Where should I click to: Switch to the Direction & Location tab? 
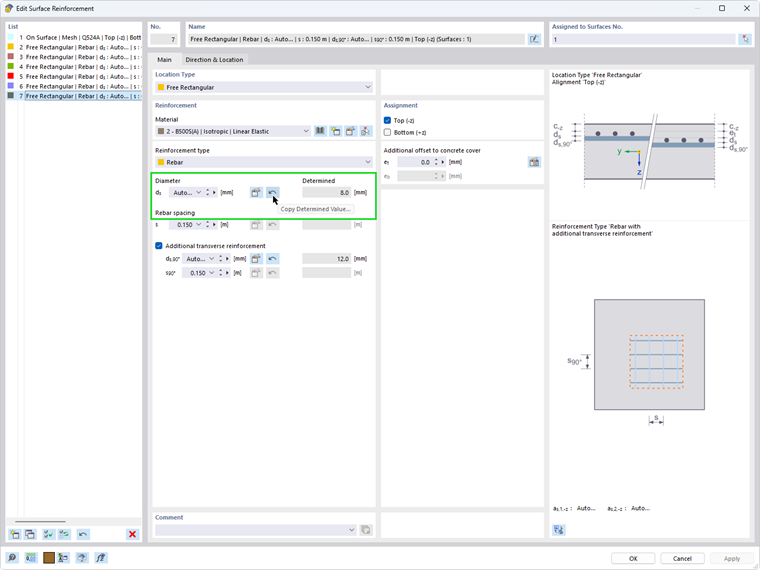coord(214,60)
